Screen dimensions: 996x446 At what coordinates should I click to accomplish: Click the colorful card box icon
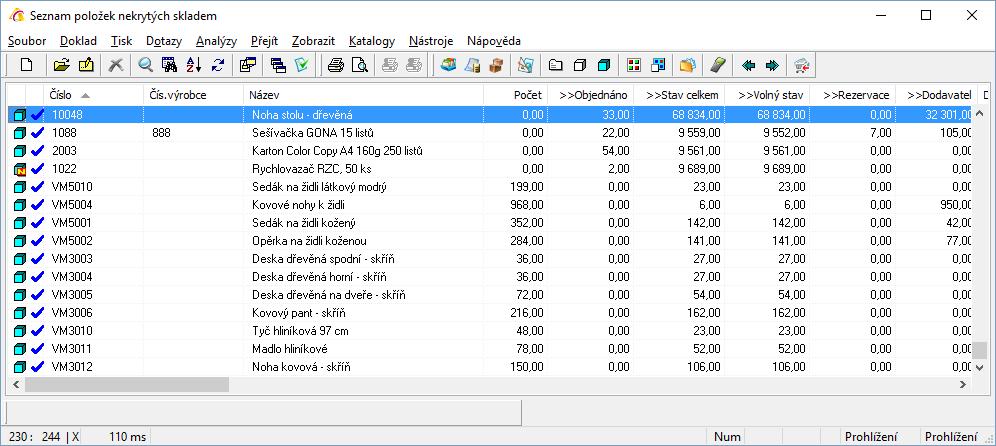448,65
